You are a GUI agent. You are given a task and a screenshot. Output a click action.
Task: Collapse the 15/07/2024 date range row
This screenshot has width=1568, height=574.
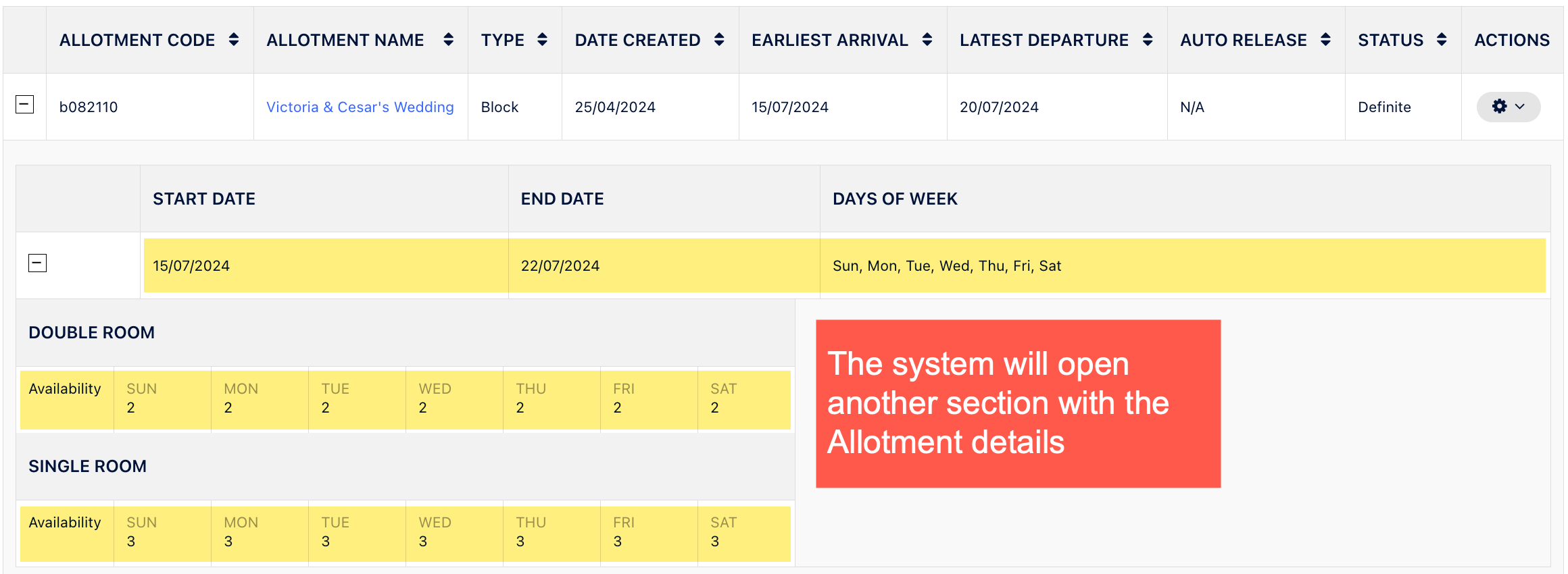[x=38, y=263]
